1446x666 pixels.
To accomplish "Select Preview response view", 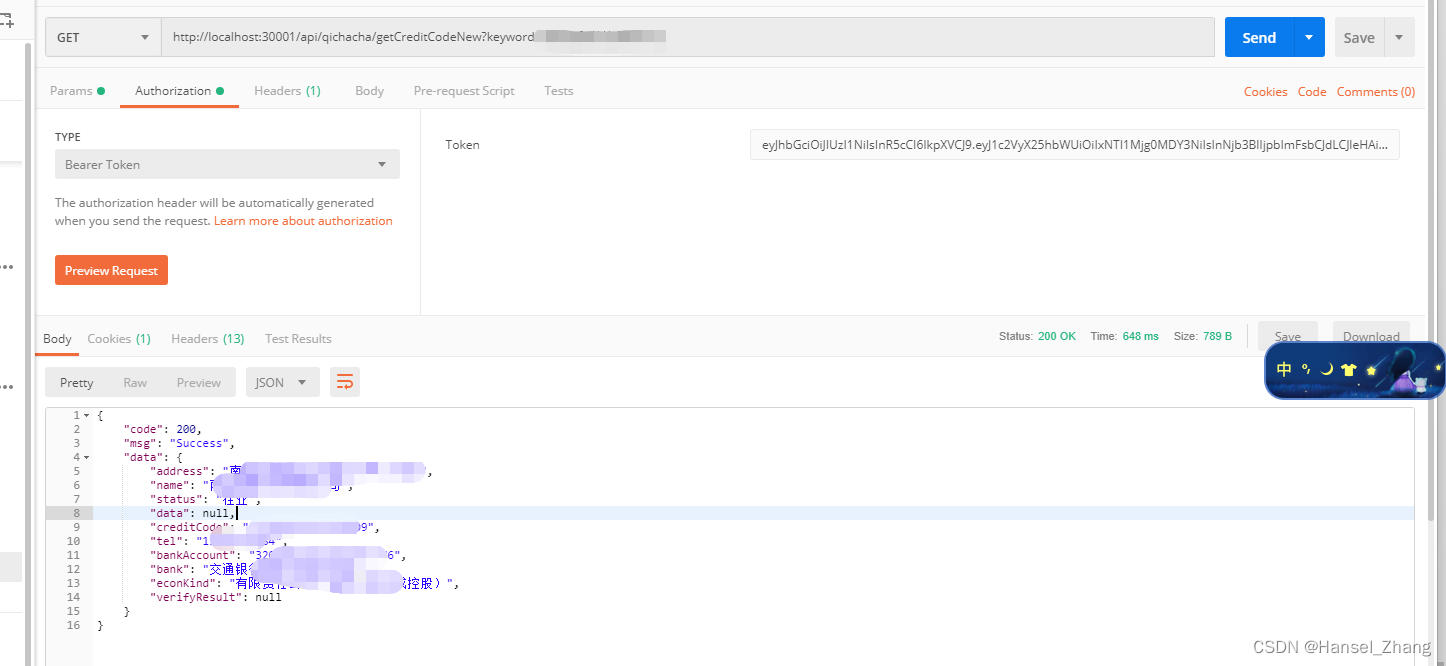I will pos(199,382).
